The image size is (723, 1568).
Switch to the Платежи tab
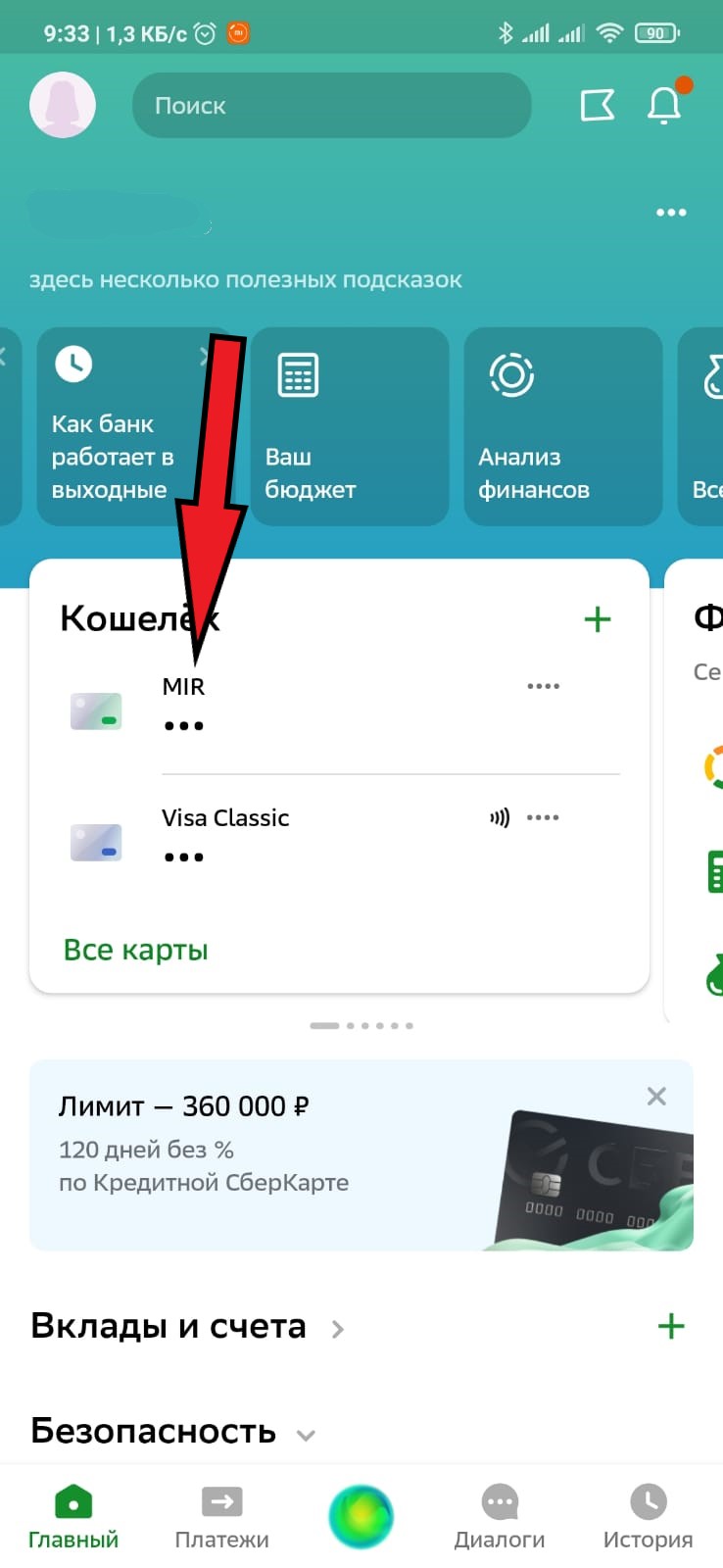click(x=221, y=1517)
